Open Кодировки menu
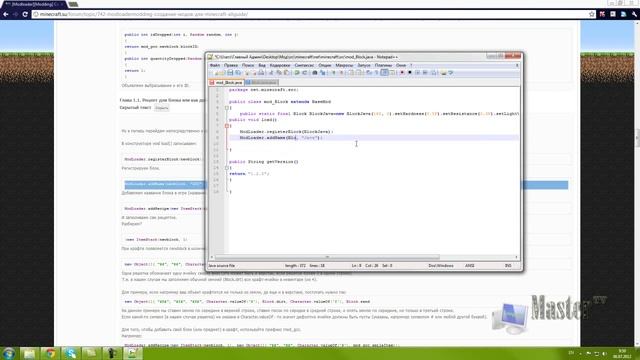The height and width of the screenshot is (360, 640). point(280,65)
